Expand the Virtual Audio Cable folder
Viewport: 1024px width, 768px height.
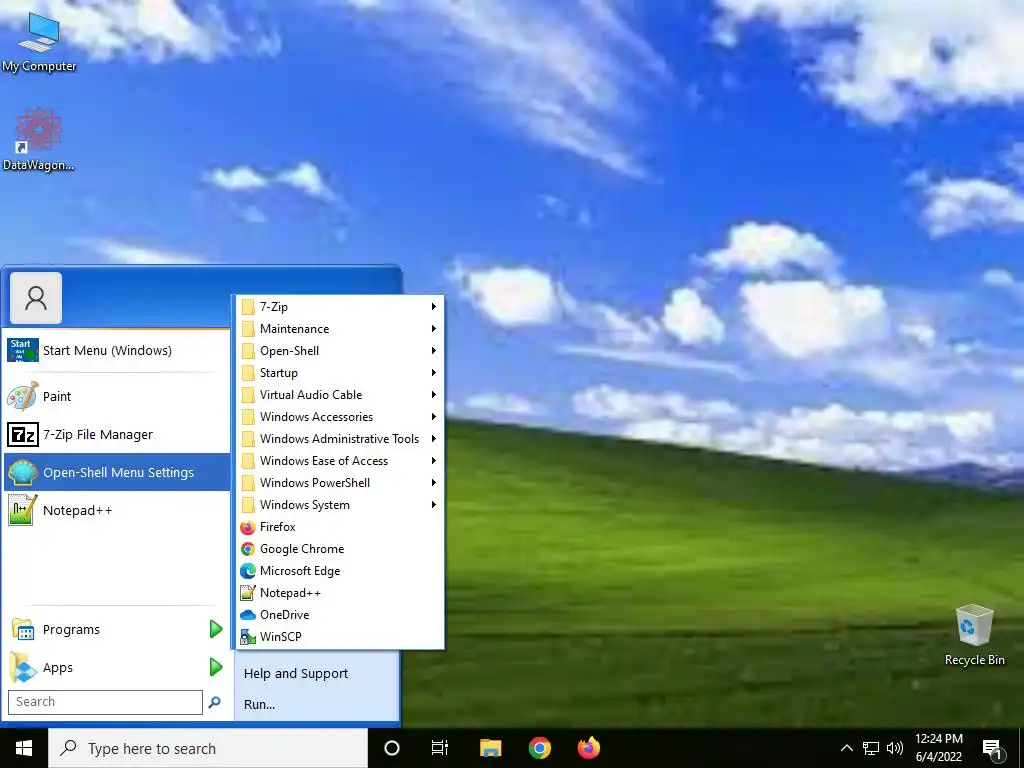[339, 394]
